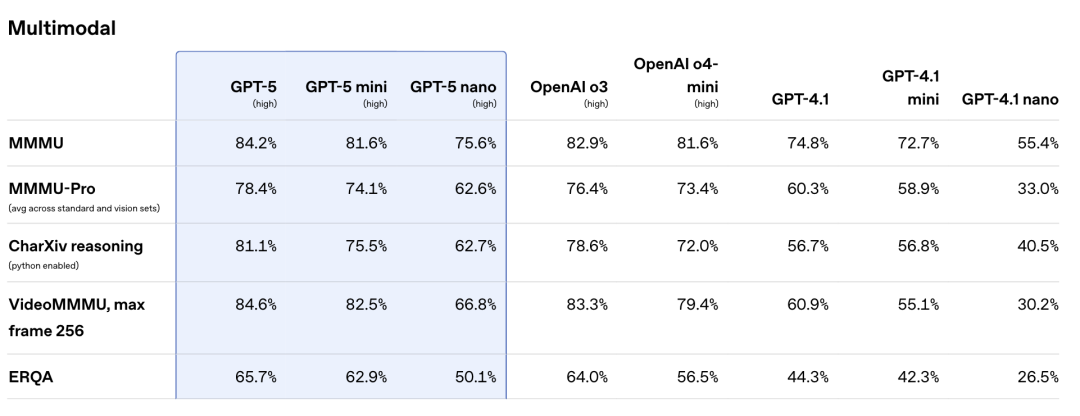This screenshot has width=1080, height=416.
Task: Click the MMMU-Pro row label
Action: (x=50, y=188)
